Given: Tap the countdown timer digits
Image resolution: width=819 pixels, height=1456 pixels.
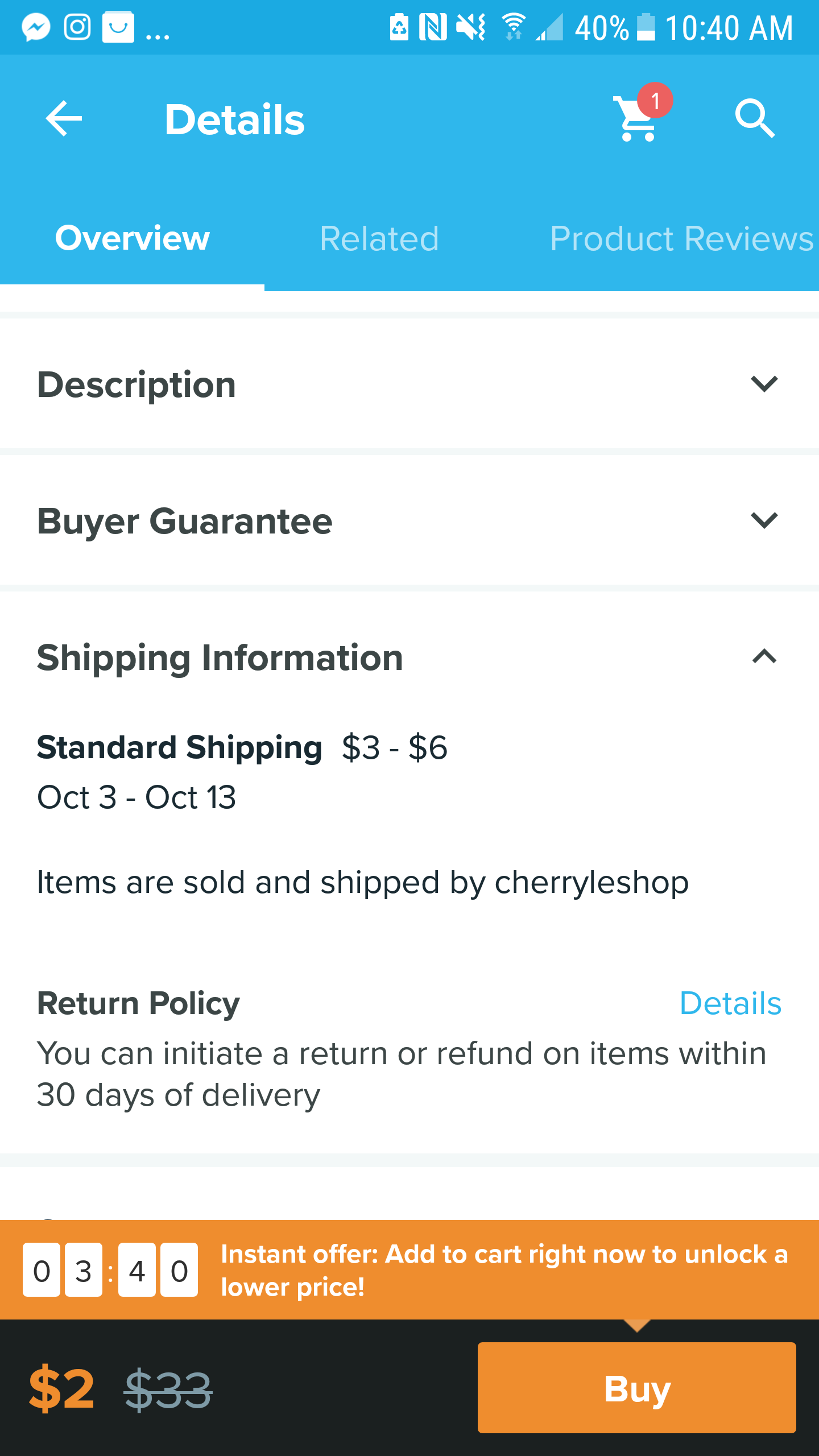Looking at the screenshot, I should point(110,1269).
